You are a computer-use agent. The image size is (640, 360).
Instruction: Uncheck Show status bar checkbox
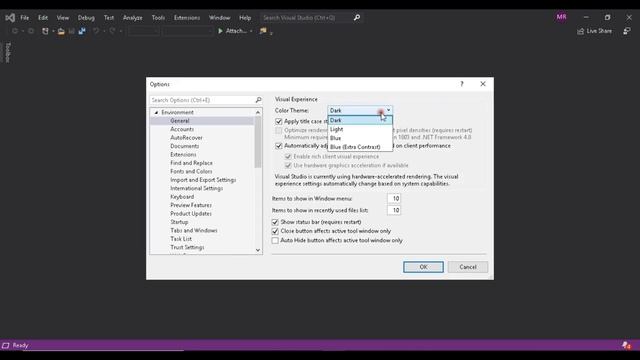[x=275, y=222]
